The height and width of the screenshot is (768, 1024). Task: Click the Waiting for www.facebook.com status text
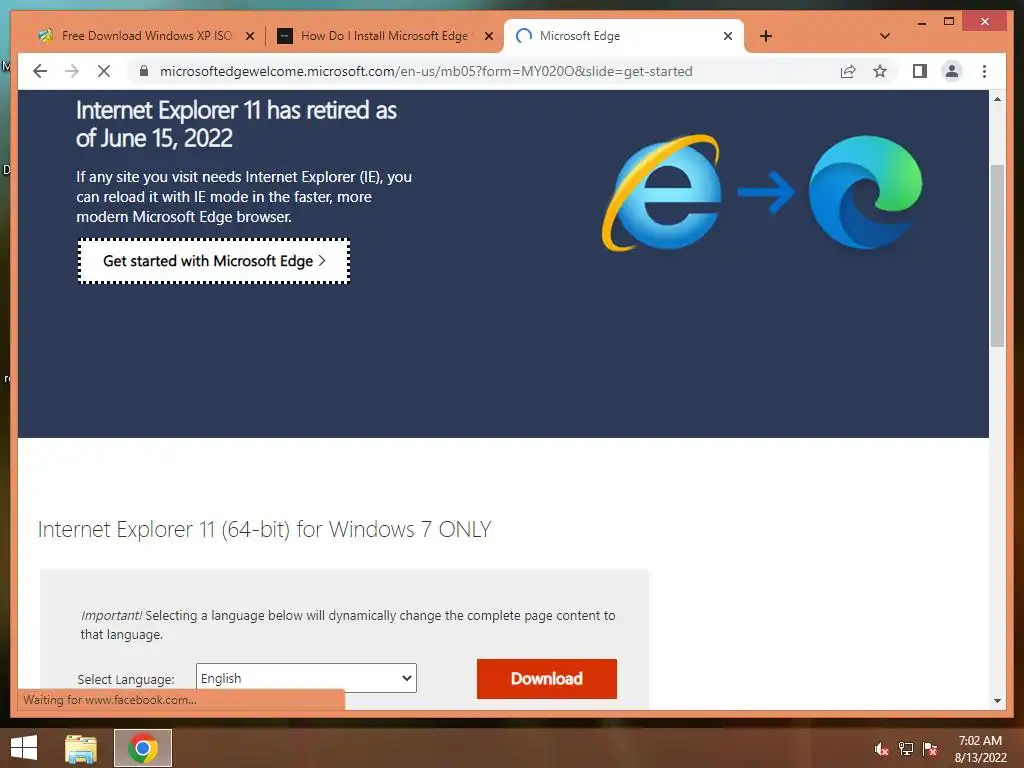pos(110,699)
